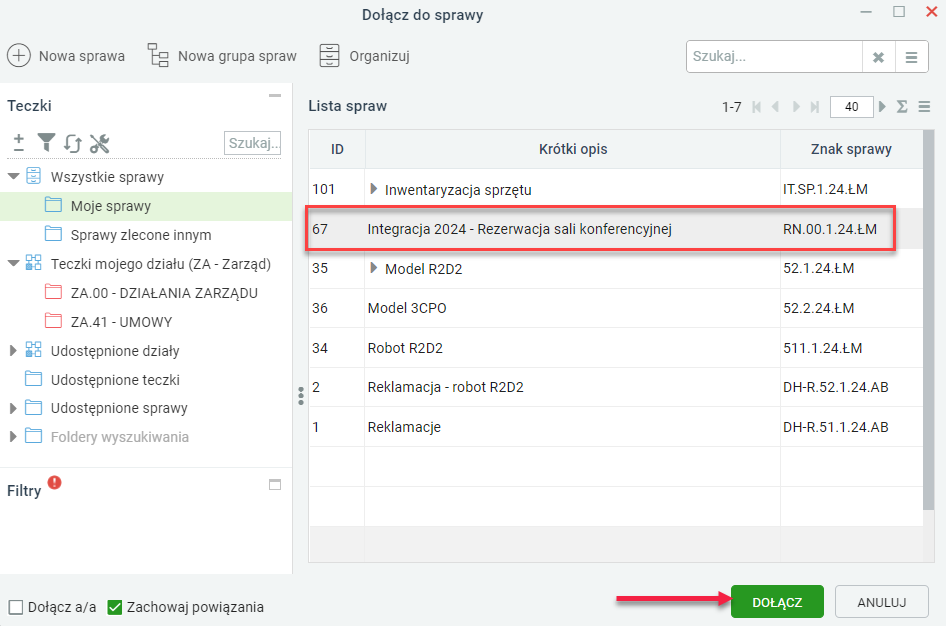Click the Lista spraw vertical scrollbar

tap(929, 320)
